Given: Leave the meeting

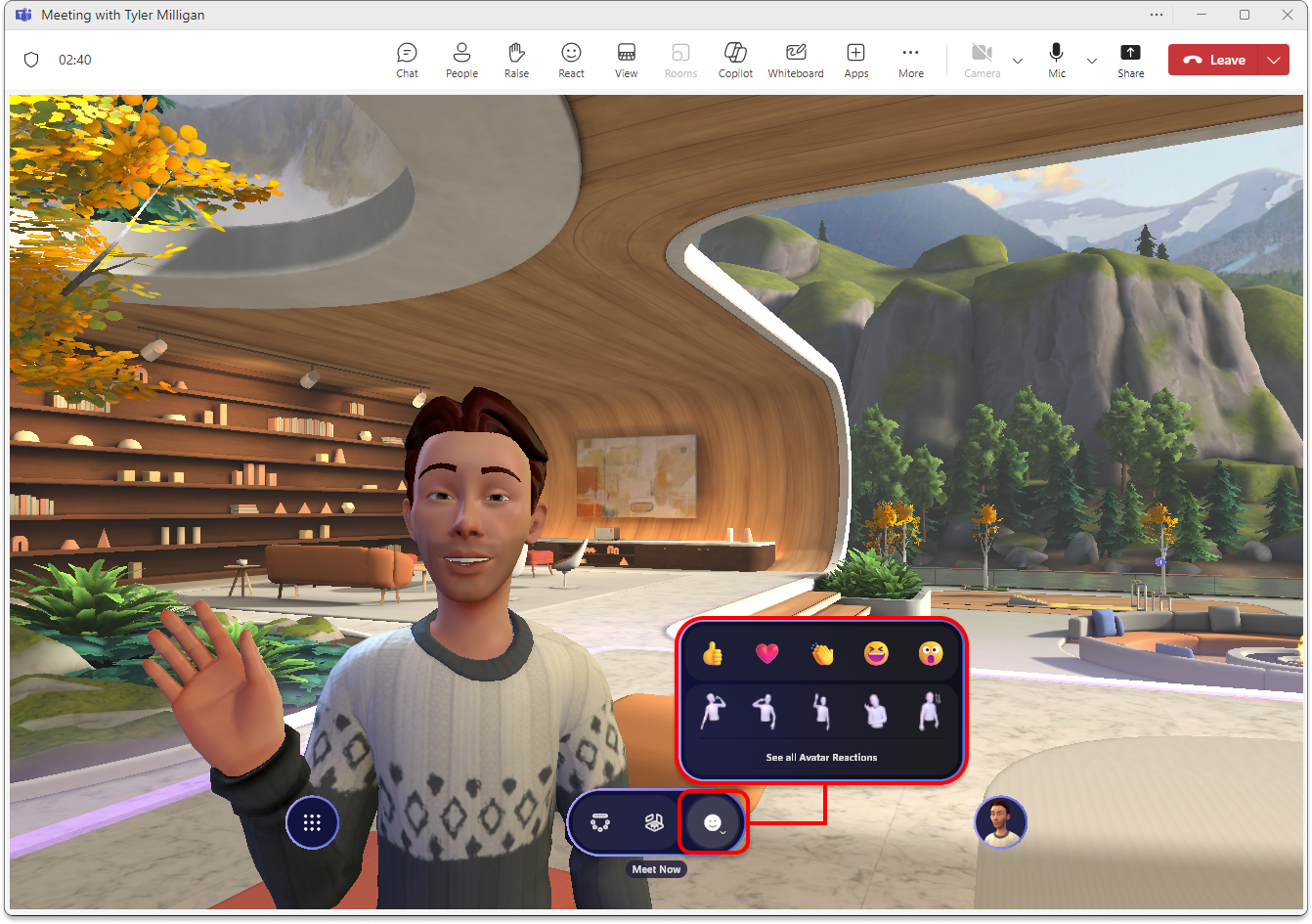Looking at the screenshot, I should (1218, 59).
